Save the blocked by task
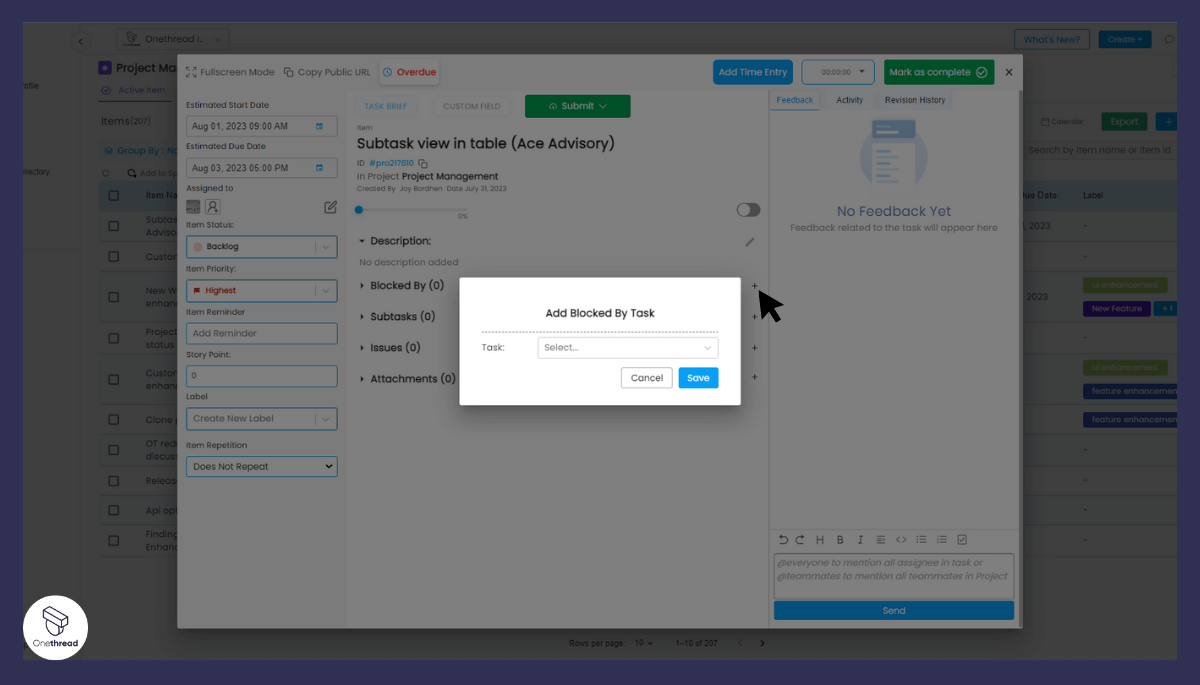This screenshot has width=1200, height=685. pos(698,378)
